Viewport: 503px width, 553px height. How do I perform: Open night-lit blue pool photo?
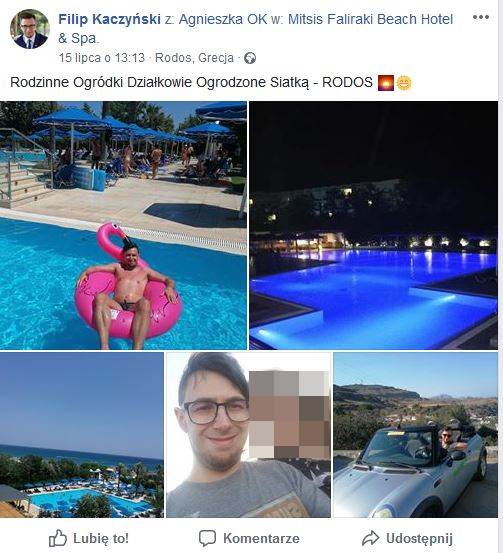[x=374, y=225]
